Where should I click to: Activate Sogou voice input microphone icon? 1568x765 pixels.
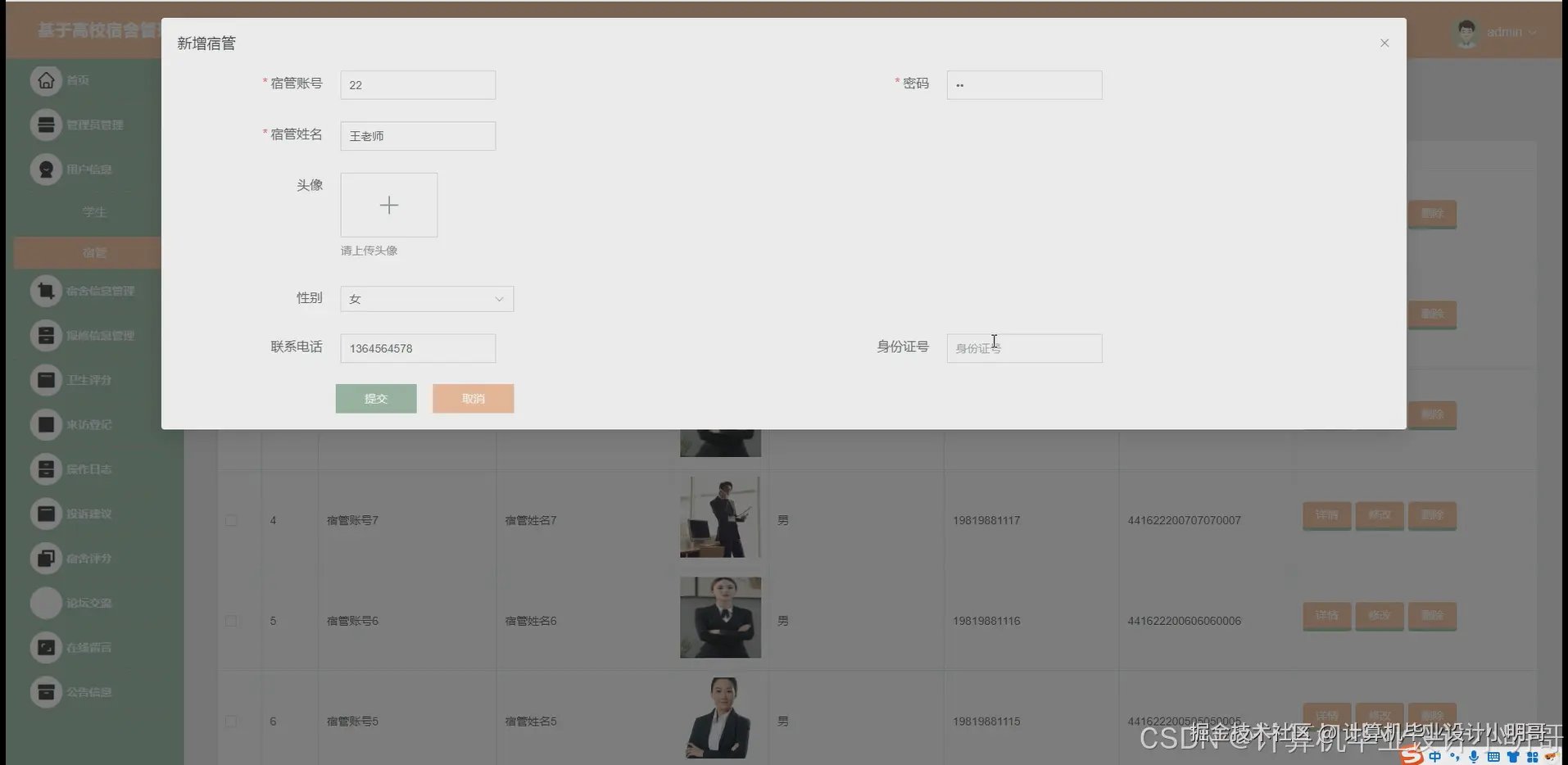[x=1473, y=757]
